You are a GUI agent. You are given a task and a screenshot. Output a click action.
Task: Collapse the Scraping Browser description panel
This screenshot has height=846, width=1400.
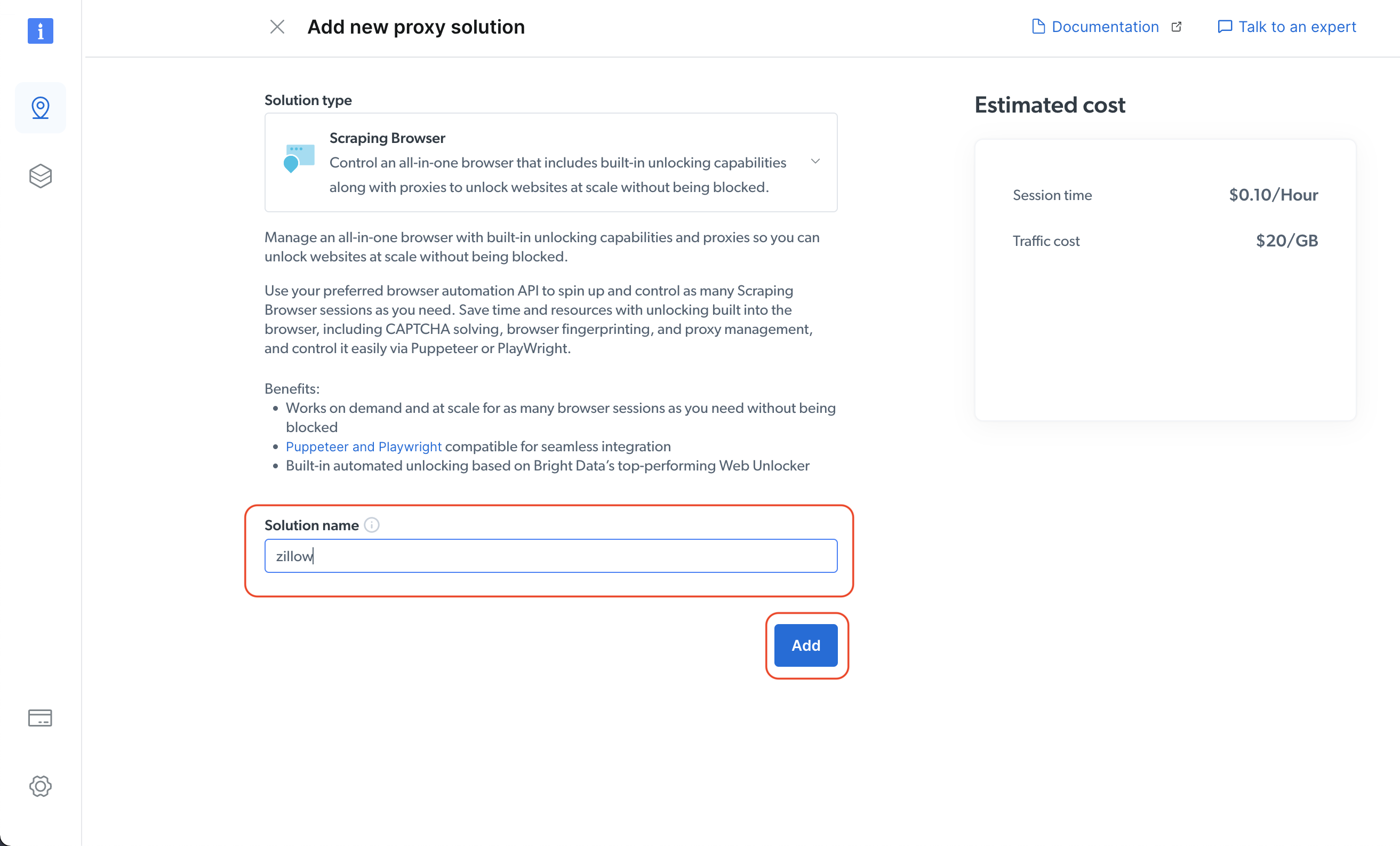click(815, 162)
